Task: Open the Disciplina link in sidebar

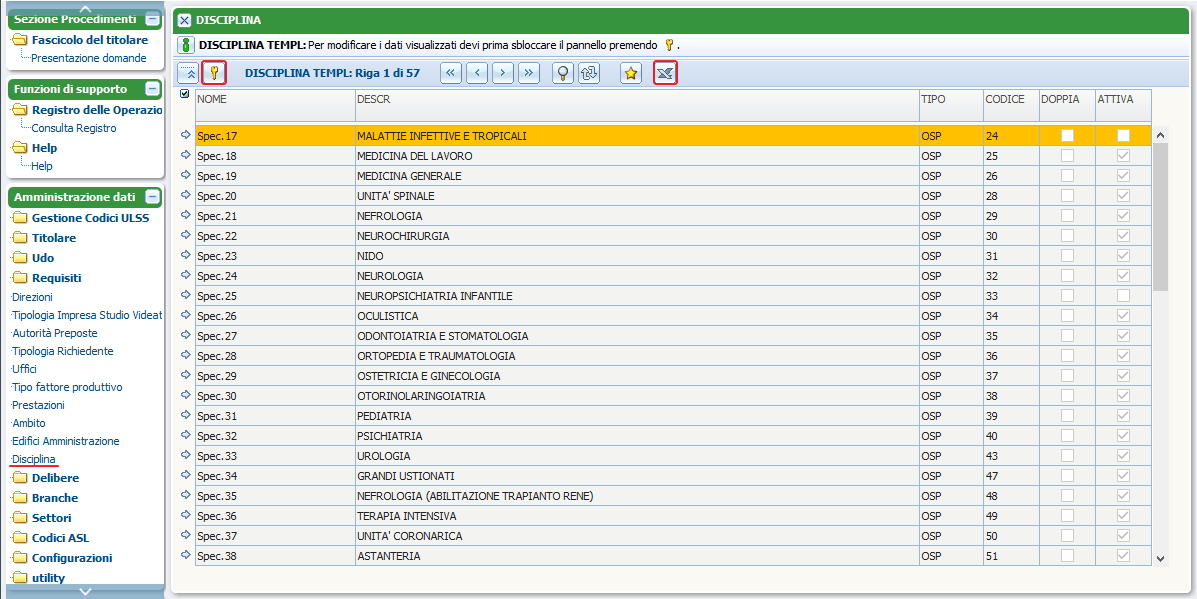Action: coord(34,459)
